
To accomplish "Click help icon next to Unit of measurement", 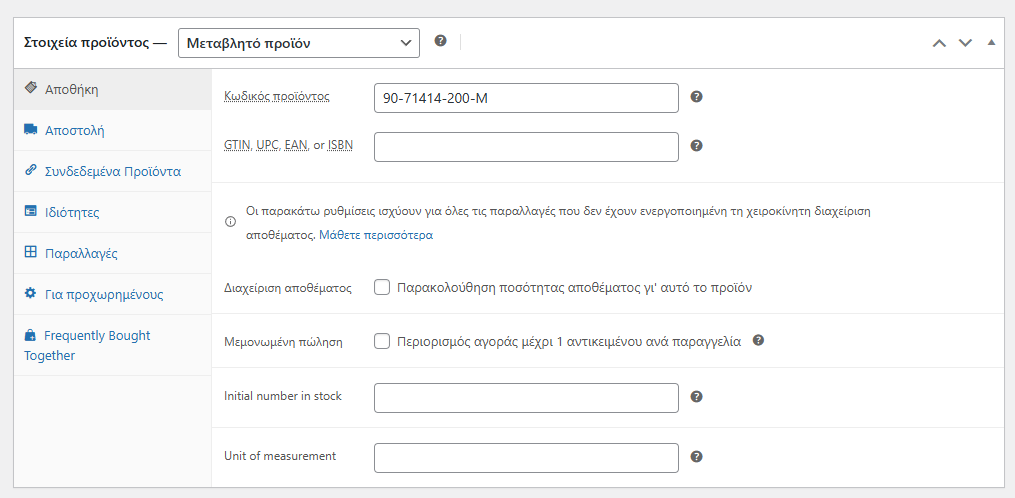I will point(697,457).
